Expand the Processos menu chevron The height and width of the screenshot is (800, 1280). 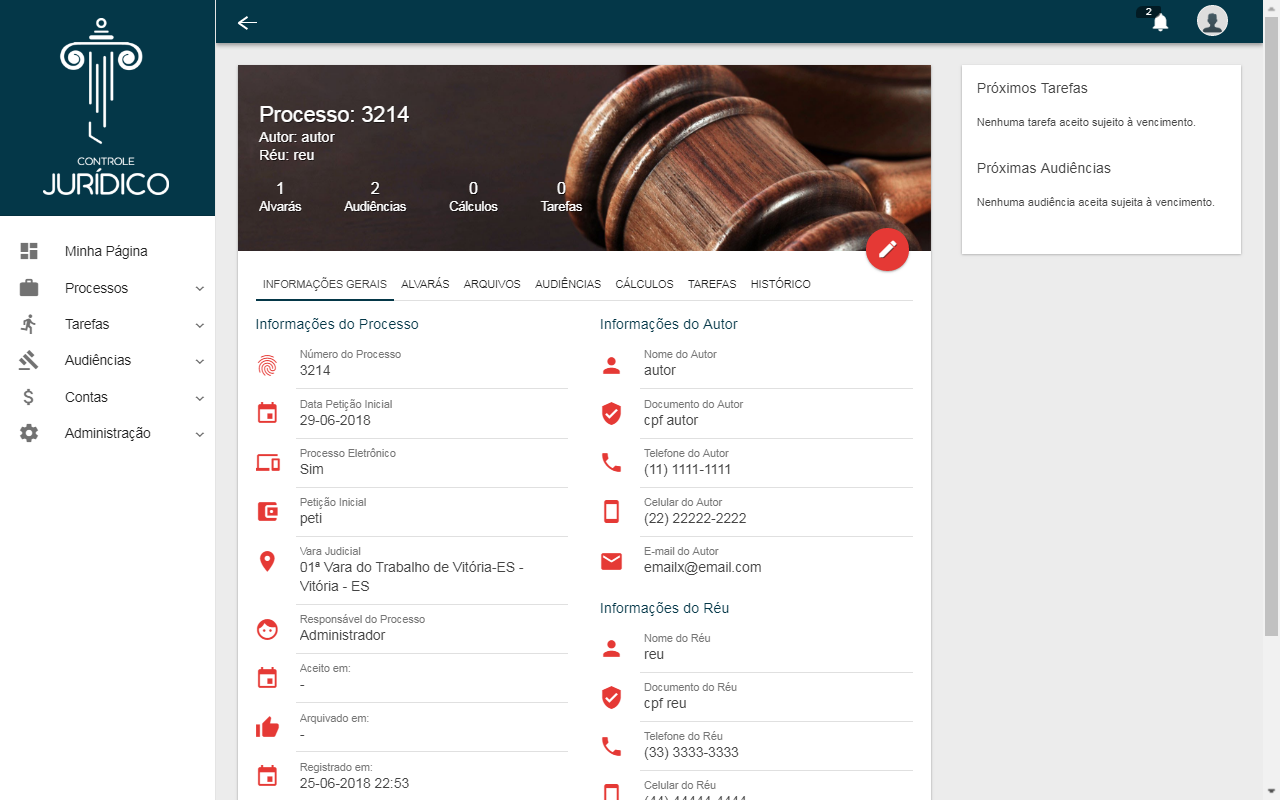pos(200,289)
